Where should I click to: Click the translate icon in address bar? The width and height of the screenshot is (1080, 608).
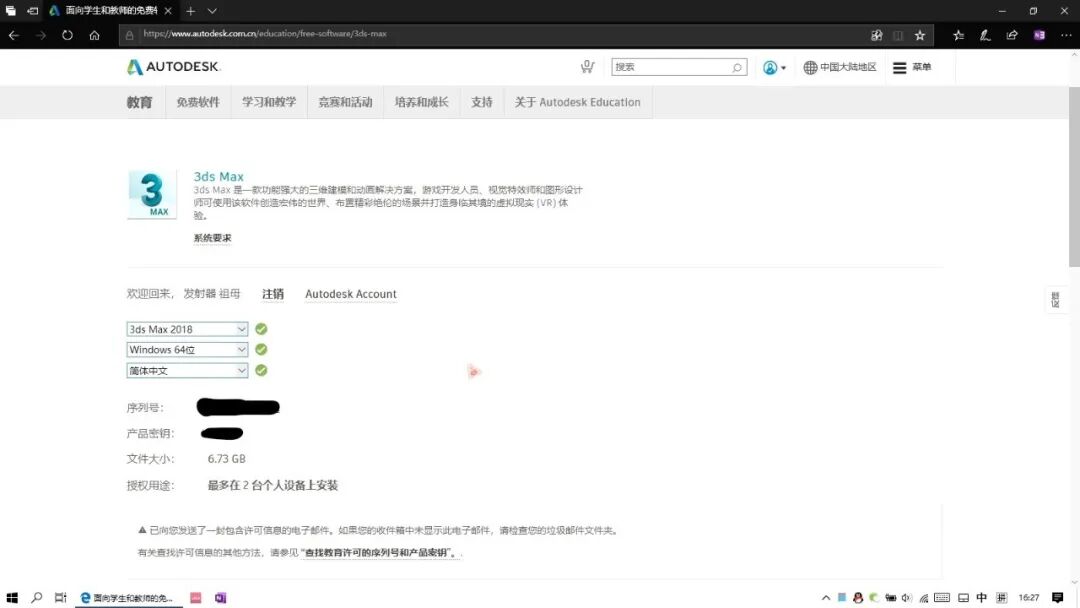[876, 35]
